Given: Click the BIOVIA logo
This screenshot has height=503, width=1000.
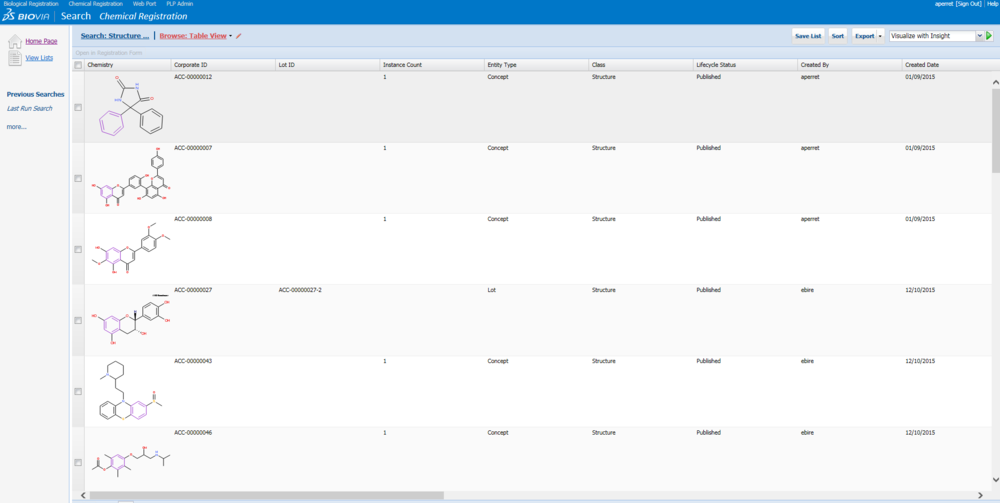Looking at the screenshot, I should click(27, 16).
